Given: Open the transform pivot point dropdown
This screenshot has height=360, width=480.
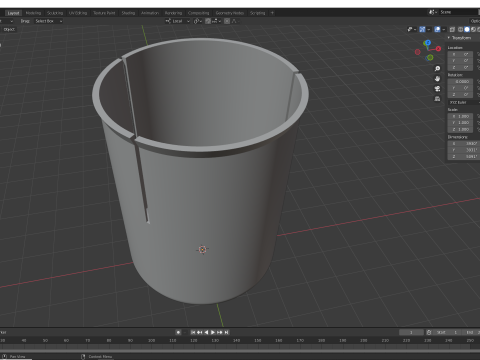Looking at the screenshot, I should coord(198,21).
